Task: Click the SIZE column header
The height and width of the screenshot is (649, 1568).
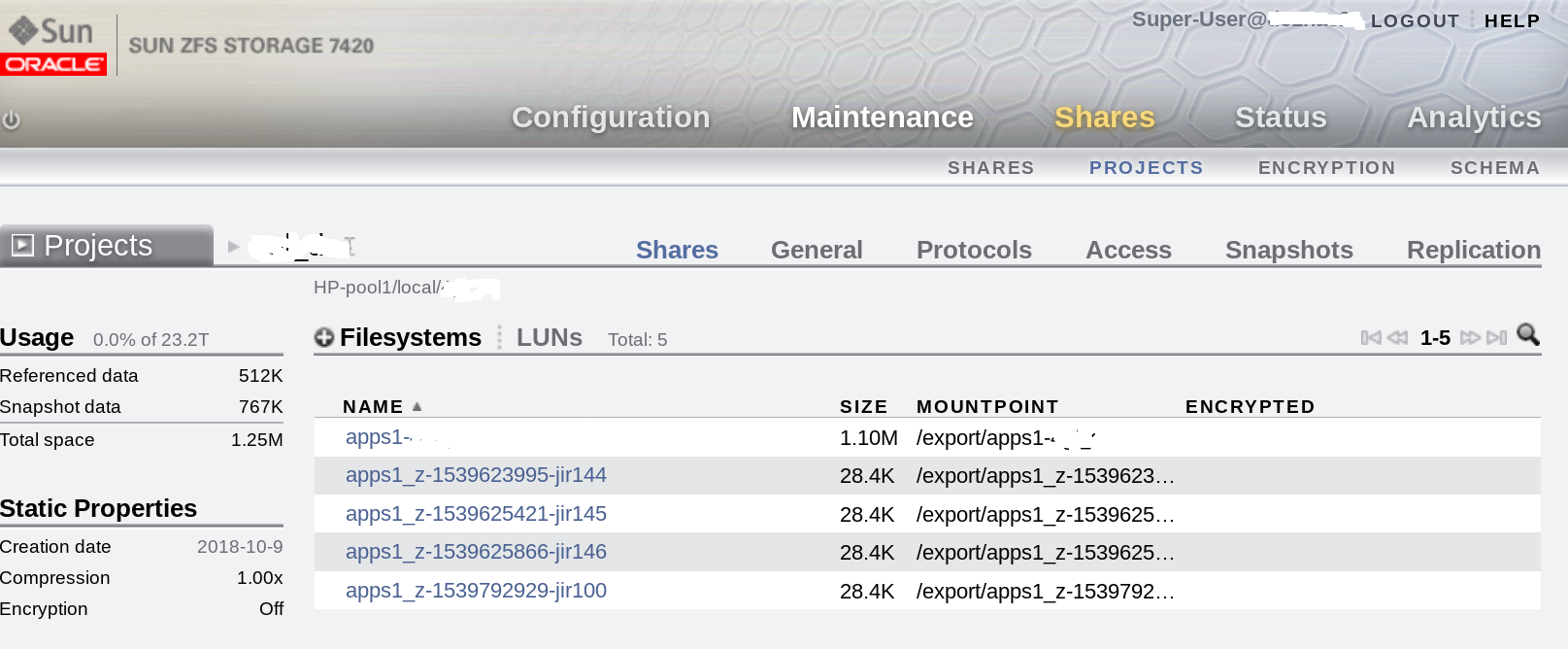Action: click(864, 407)
